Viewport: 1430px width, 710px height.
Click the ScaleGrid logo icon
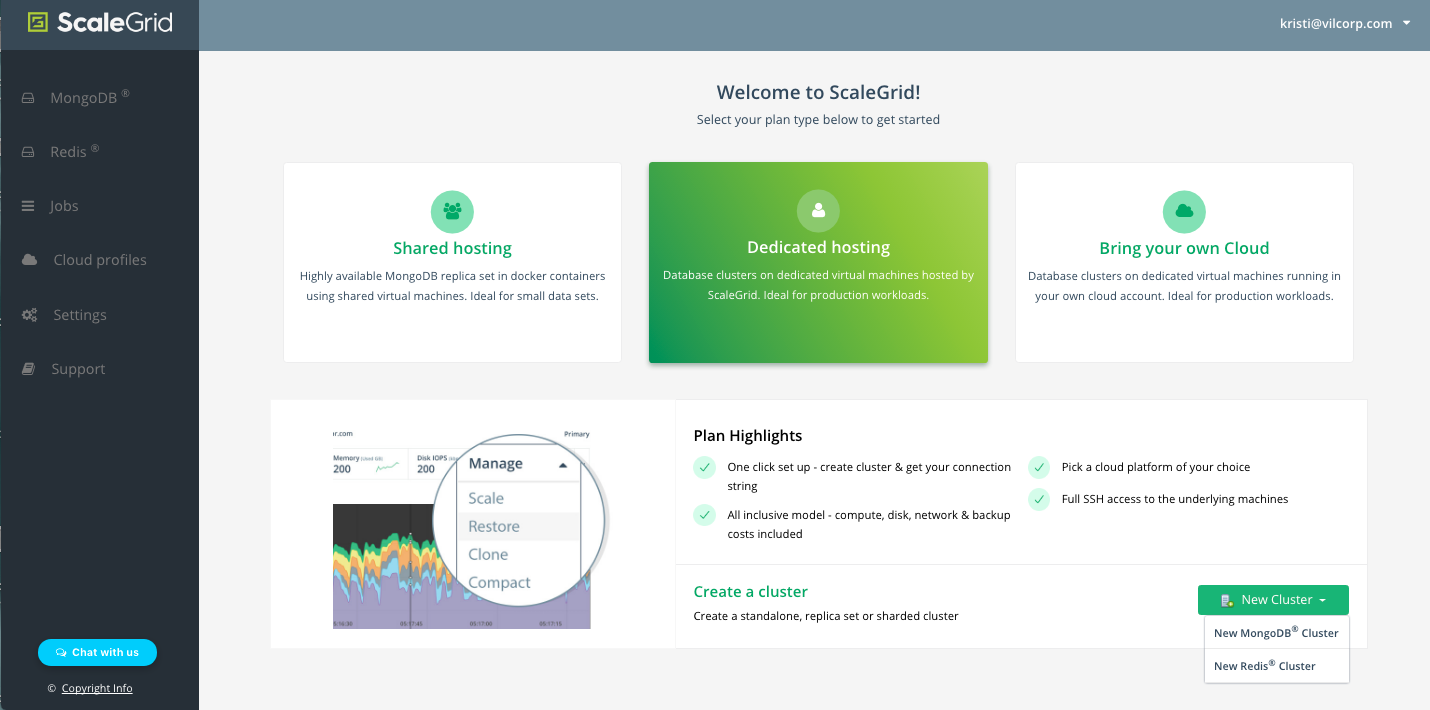[x=38, y=23]
